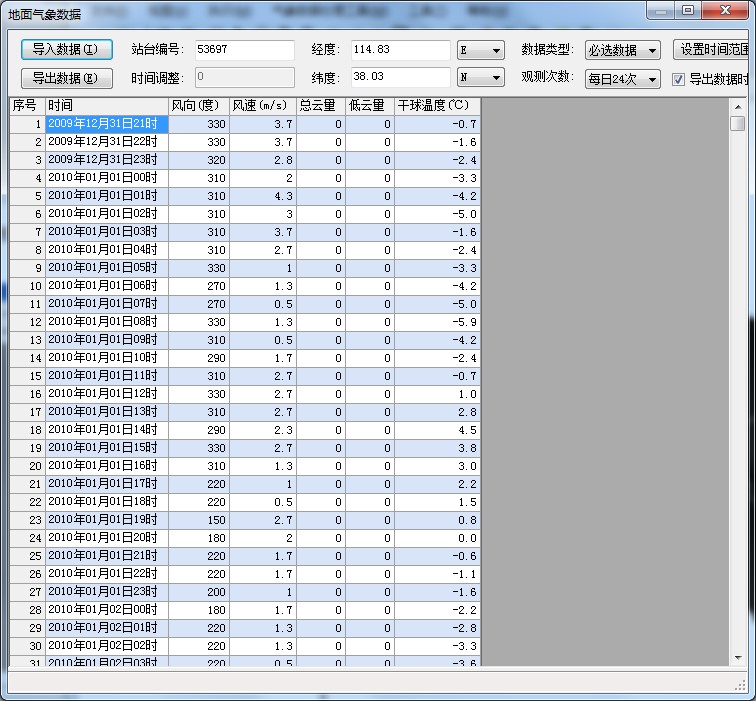The width and height of the screenshot is (756, 701).
Task: Click the 时间 column header
Action: coord(107,106)
